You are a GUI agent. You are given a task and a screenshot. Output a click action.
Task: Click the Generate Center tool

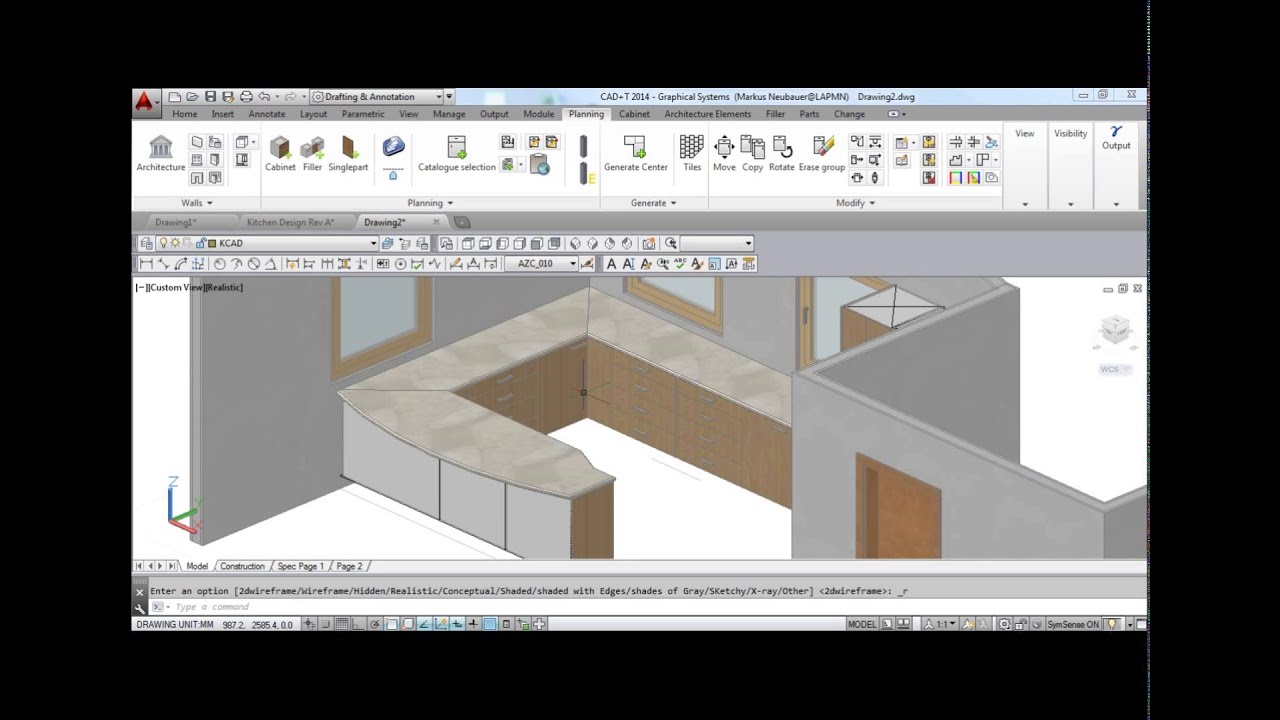(635, 154)
